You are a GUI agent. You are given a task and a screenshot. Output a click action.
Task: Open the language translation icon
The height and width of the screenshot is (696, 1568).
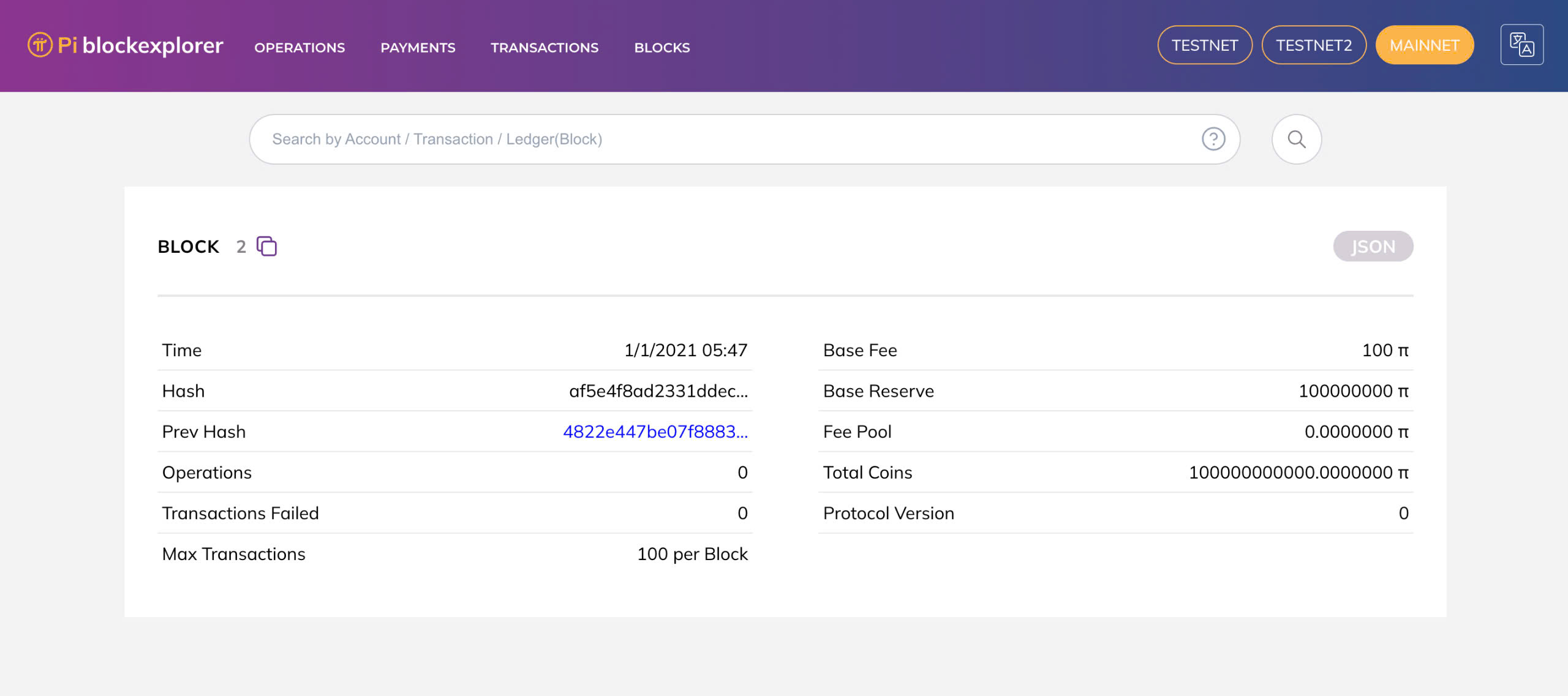pos(1521,45)
